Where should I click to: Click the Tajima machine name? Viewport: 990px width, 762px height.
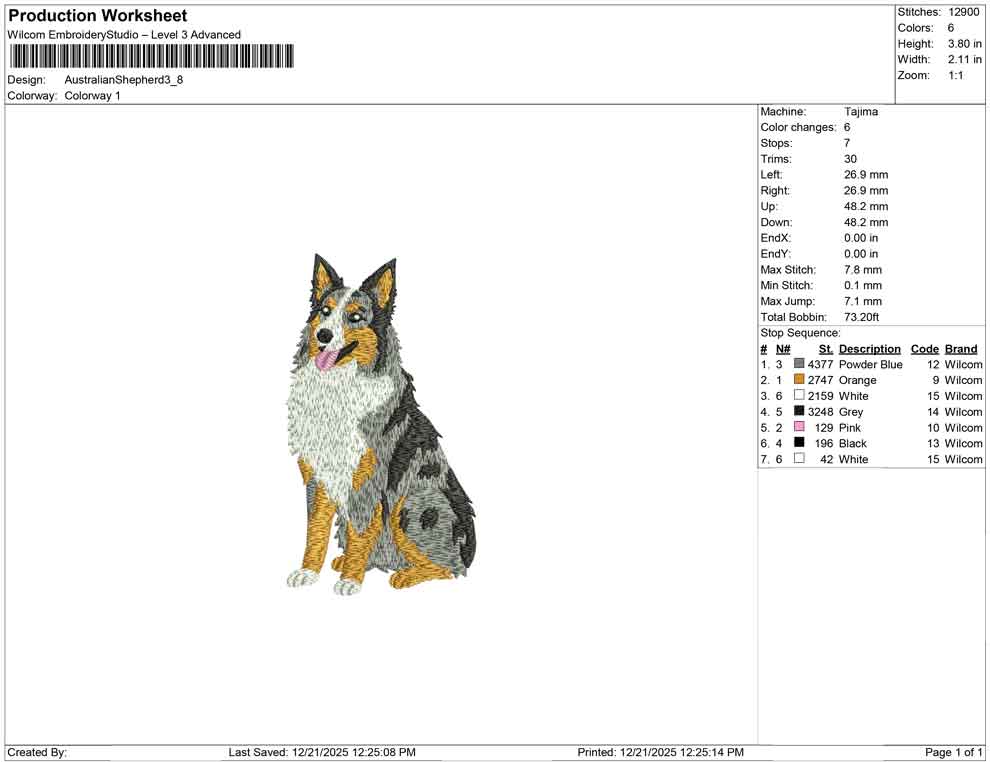pyautogui.click(x=862, y=112)
